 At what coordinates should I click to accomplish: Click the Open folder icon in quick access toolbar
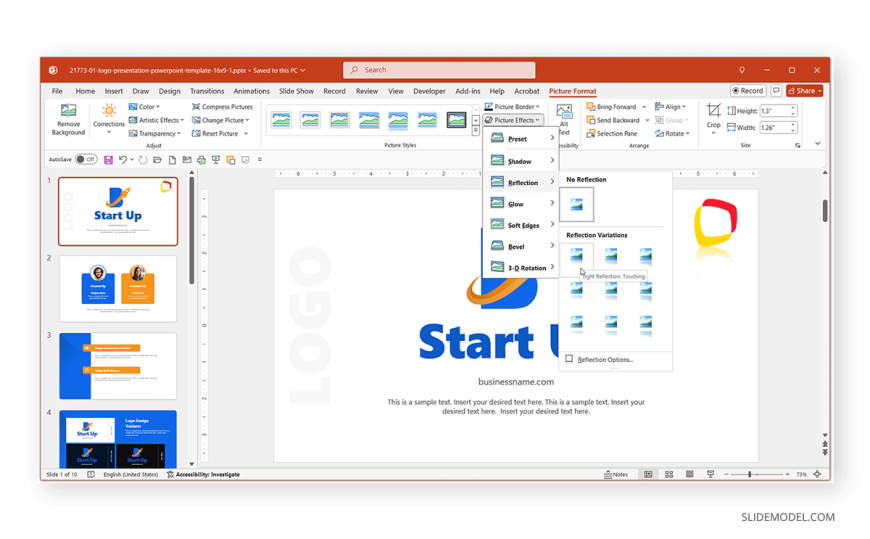point(158,160)
